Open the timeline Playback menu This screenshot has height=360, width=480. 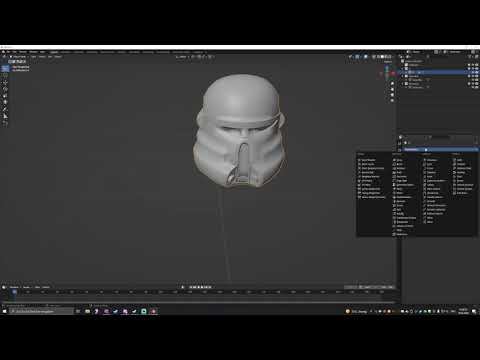point(14,287)
